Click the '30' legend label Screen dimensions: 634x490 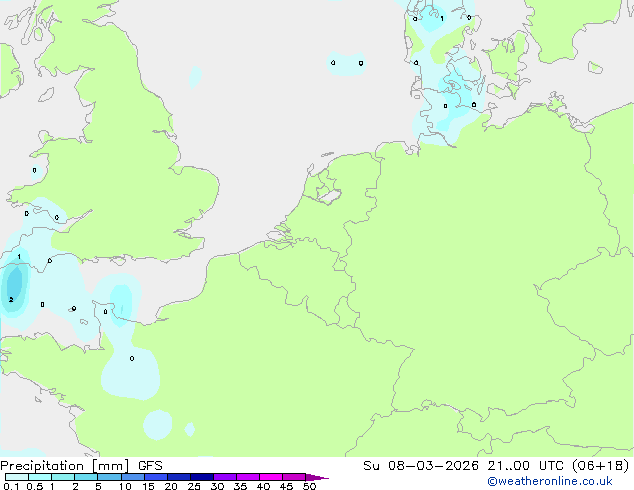pos(217,486)
